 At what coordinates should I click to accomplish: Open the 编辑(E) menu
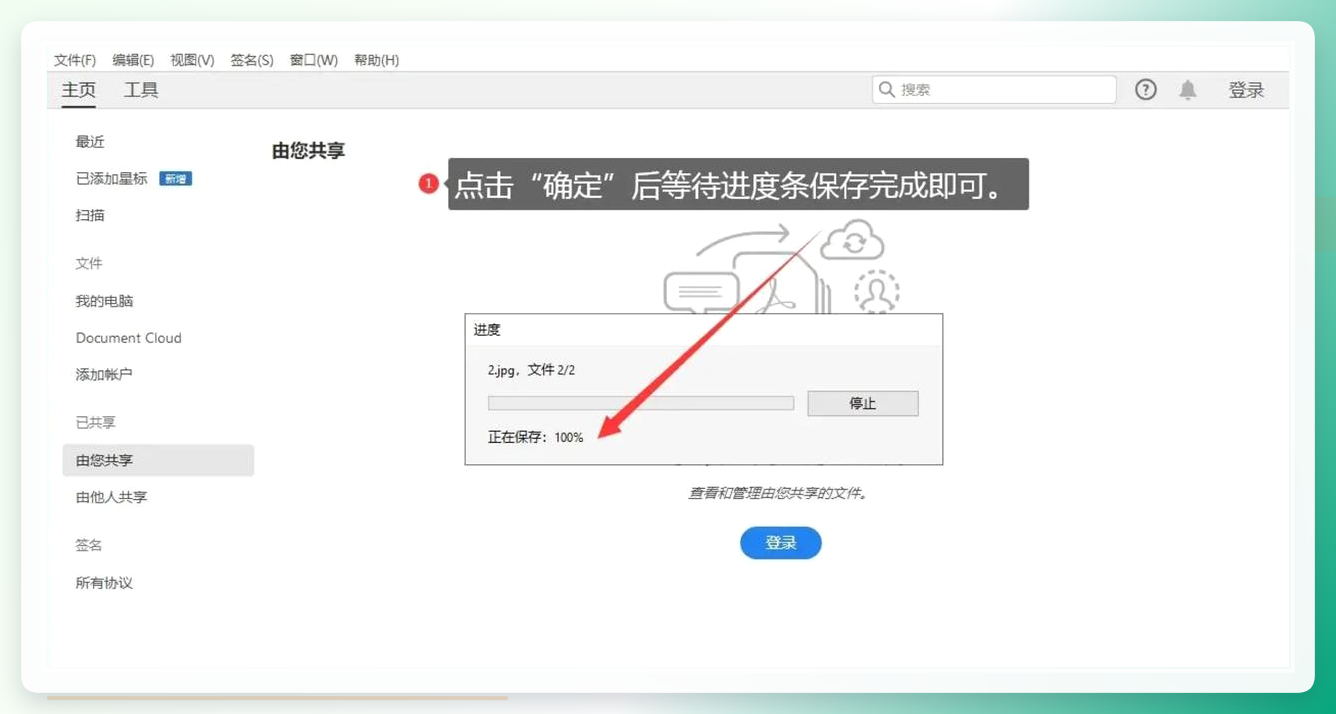click(x=133, y=60)
